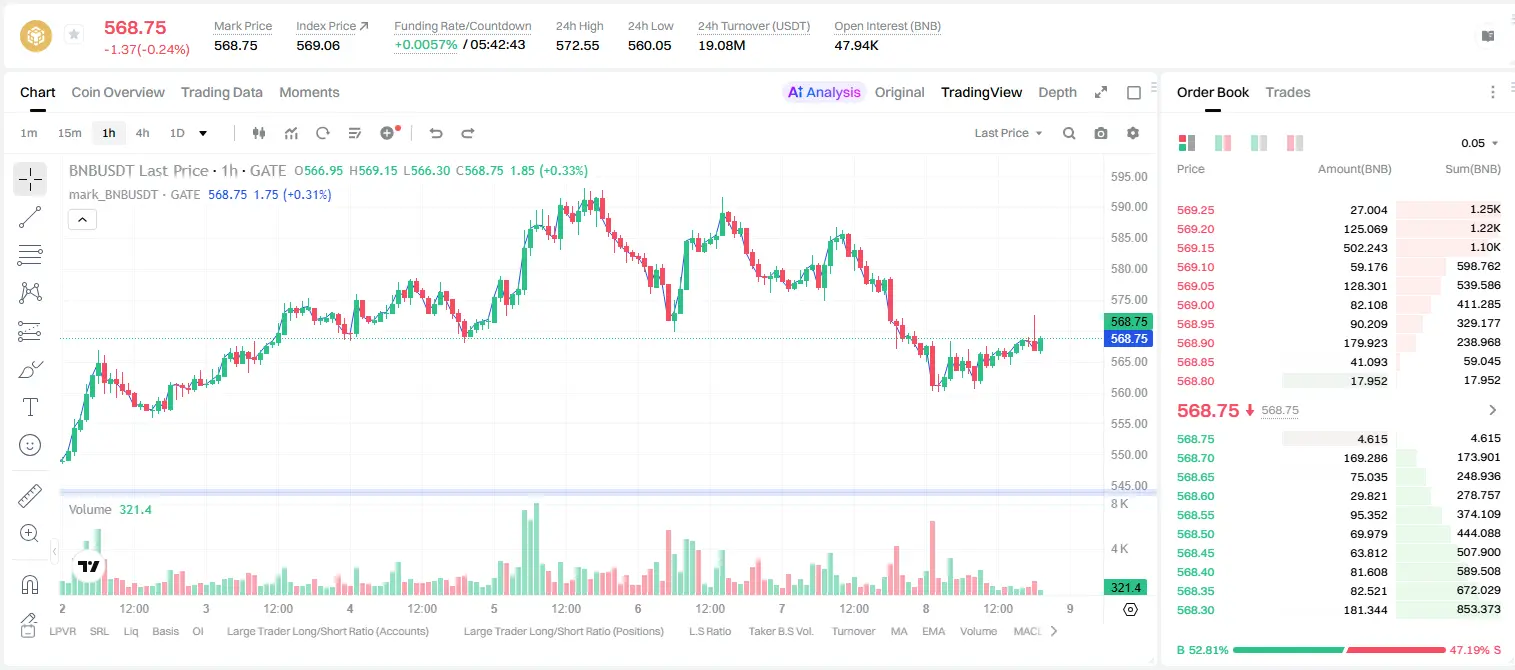Image resolution: width=1515 pixels, height=670 pixels.
Task: Take a chart snapshot with camera icon
Action: pyautogui.click(x=1101, y=133)
